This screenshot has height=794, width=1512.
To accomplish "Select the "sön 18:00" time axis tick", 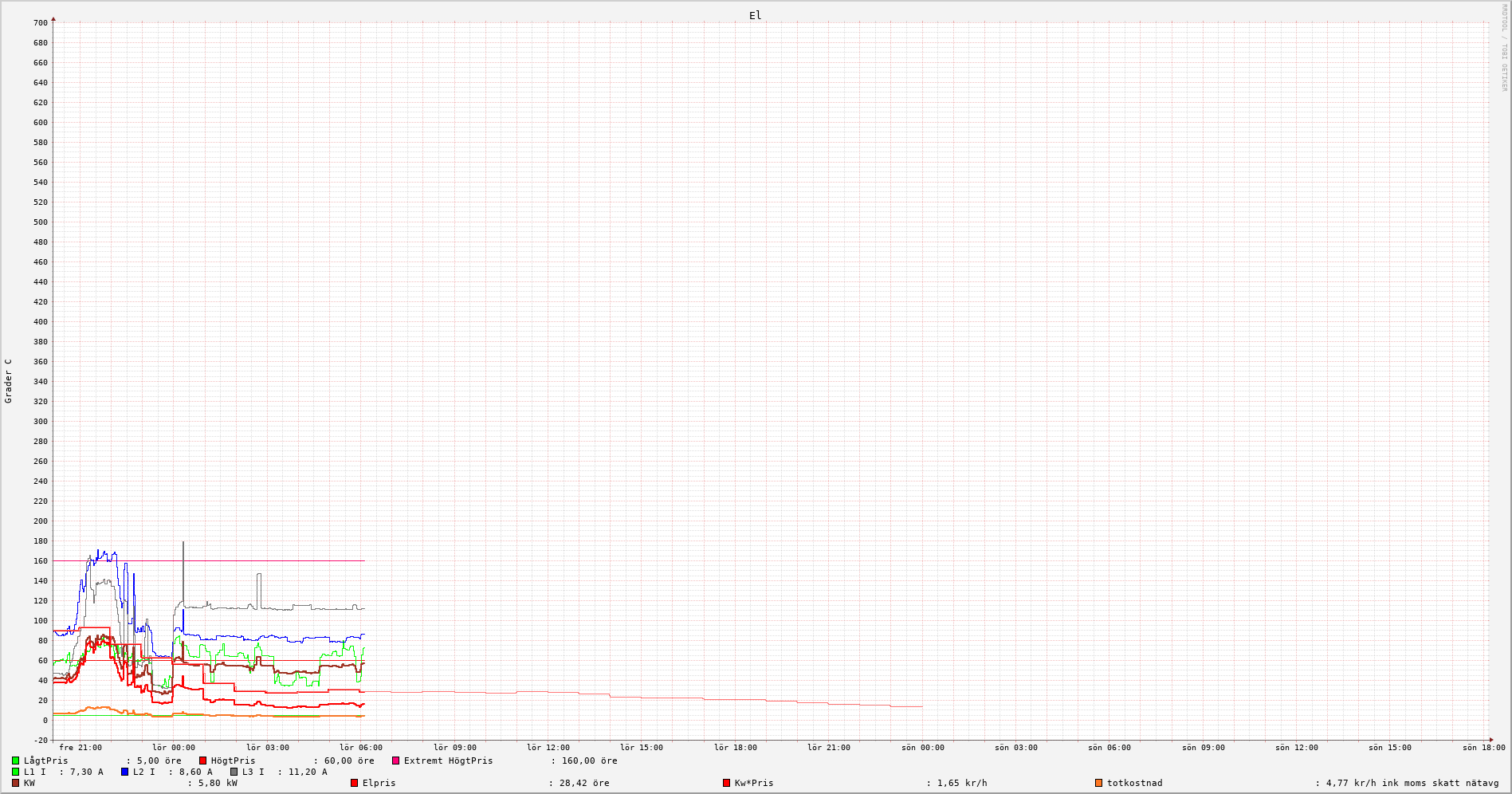I will point(1484,748).
